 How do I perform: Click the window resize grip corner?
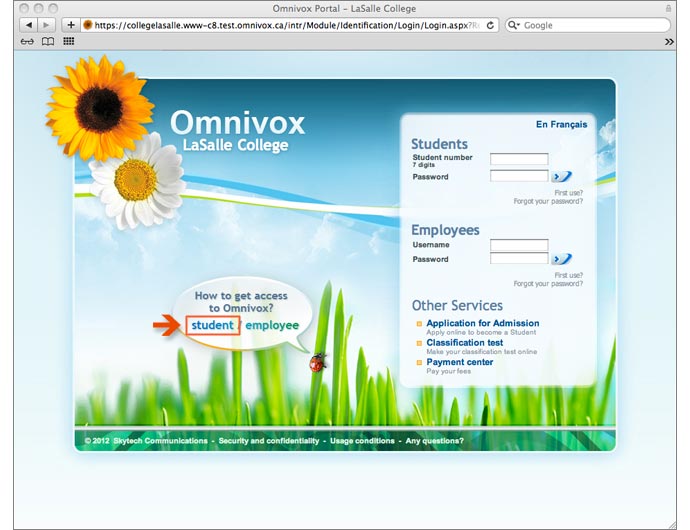pyautogui.click(x=672, y=525)
